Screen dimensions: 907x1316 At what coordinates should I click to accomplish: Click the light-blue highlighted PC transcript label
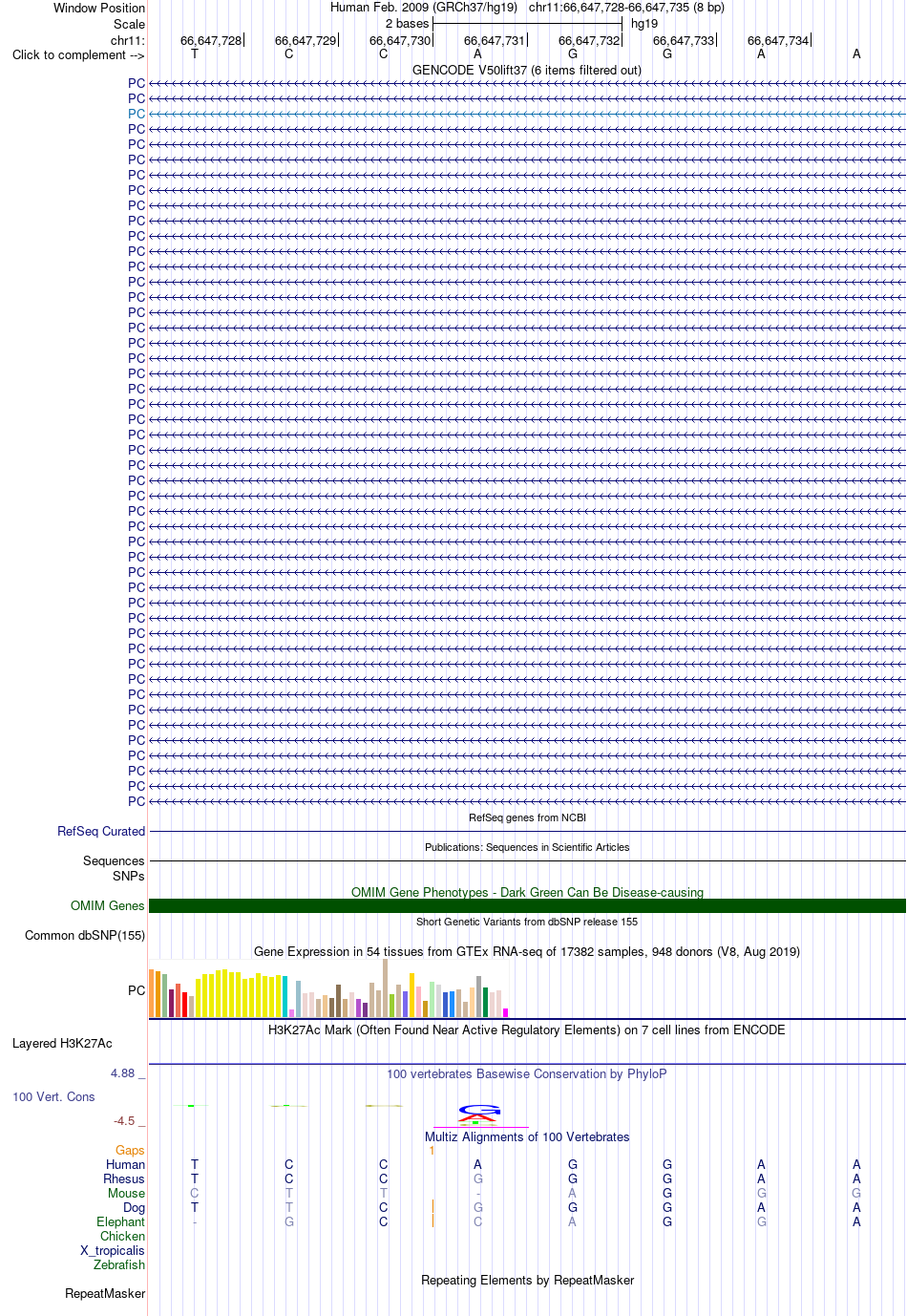click(137, 114)
